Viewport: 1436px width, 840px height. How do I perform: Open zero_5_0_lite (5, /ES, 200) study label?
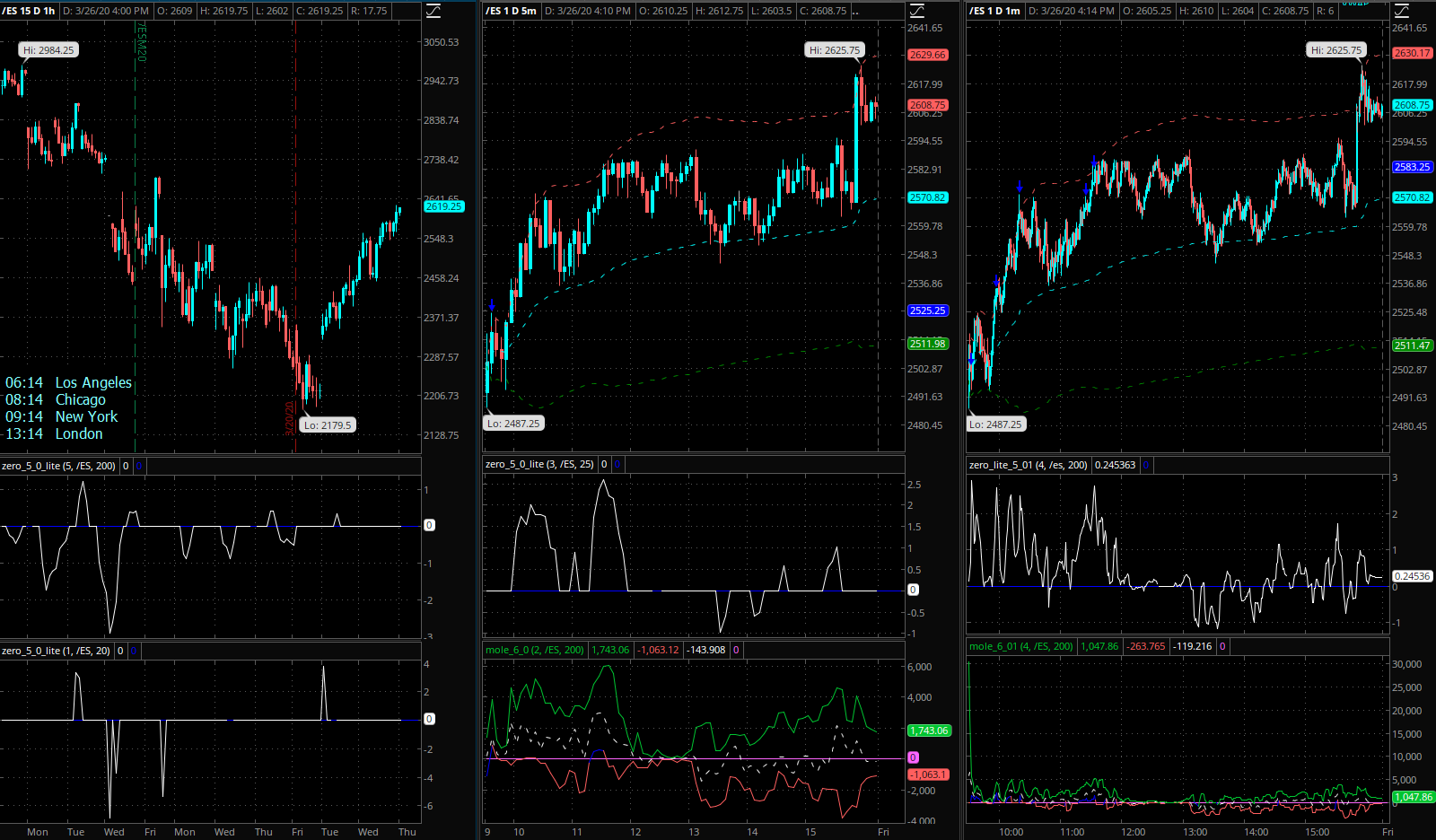58,466
